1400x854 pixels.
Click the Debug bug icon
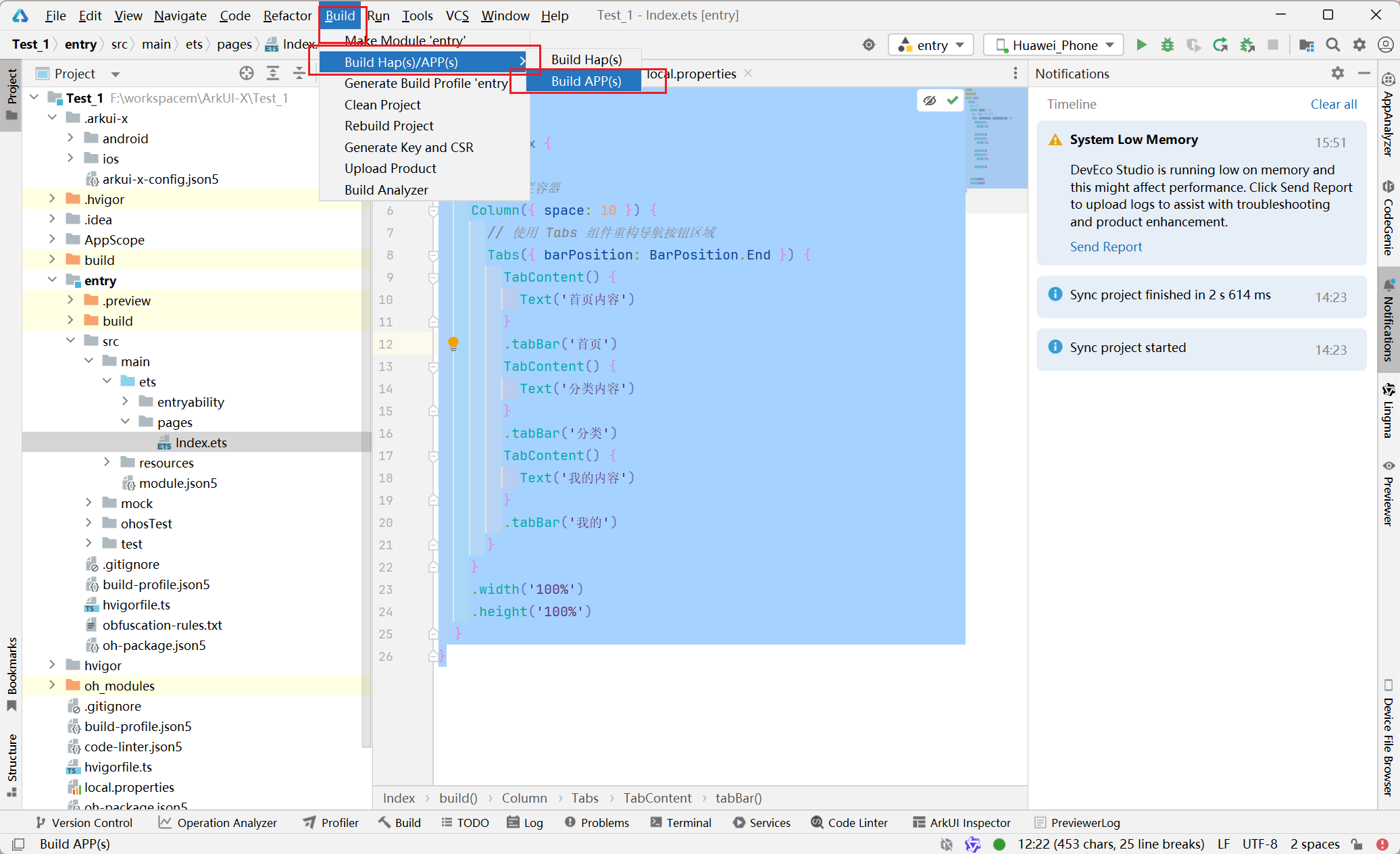tap(1168, 45)
